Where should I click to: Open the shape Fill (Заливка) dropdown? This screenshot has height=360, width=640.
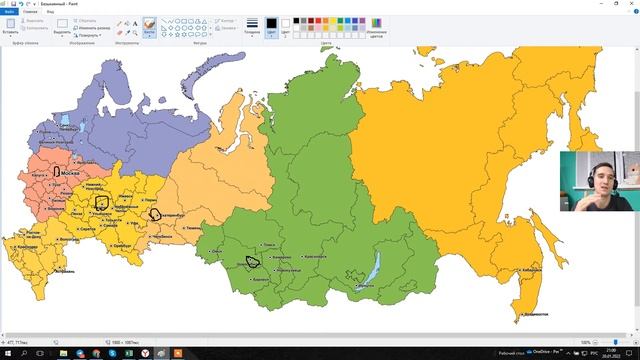click(226, 28)
